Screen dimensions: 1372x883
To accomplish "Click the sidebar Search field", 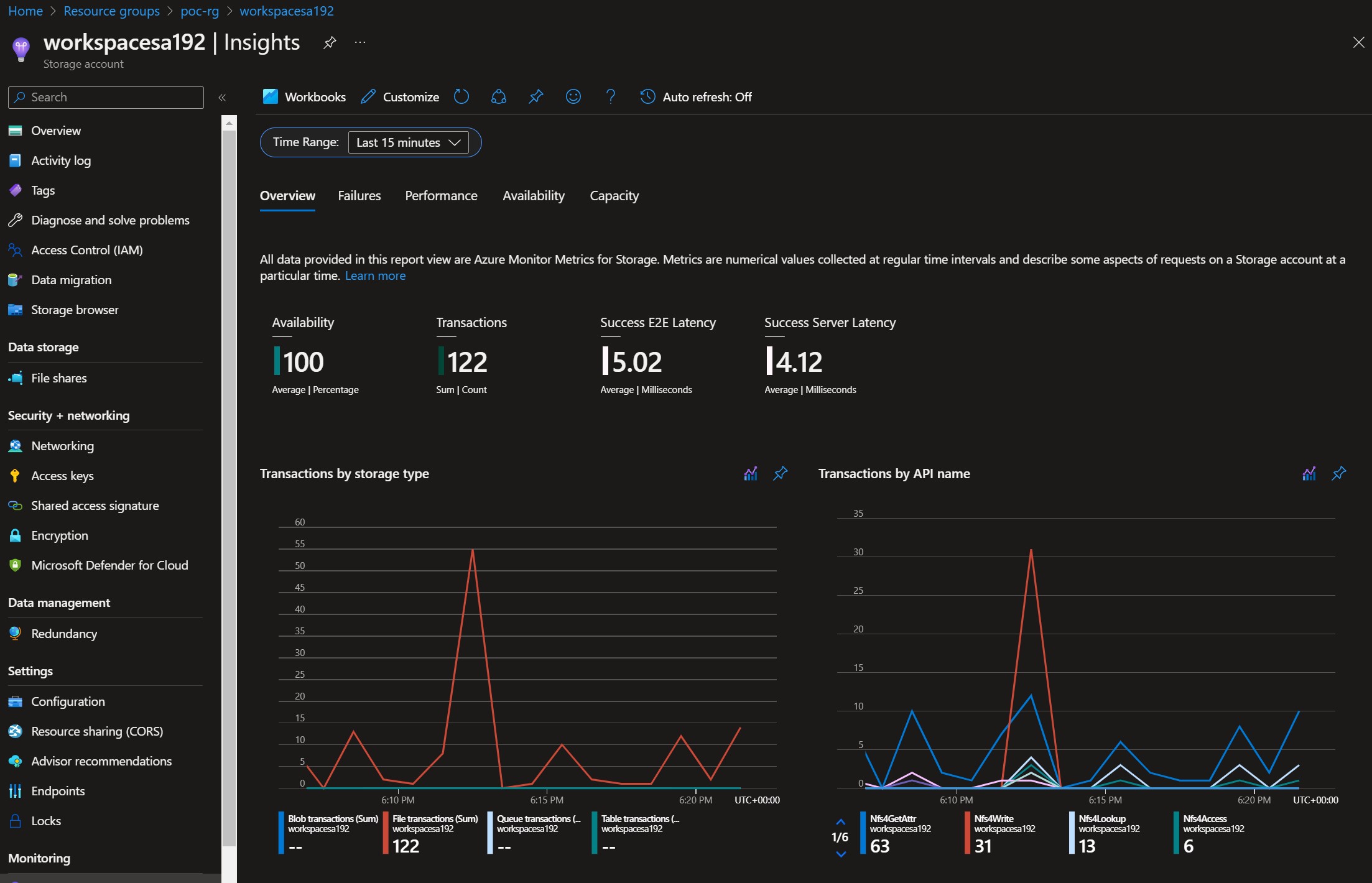I will coord(105,97).
